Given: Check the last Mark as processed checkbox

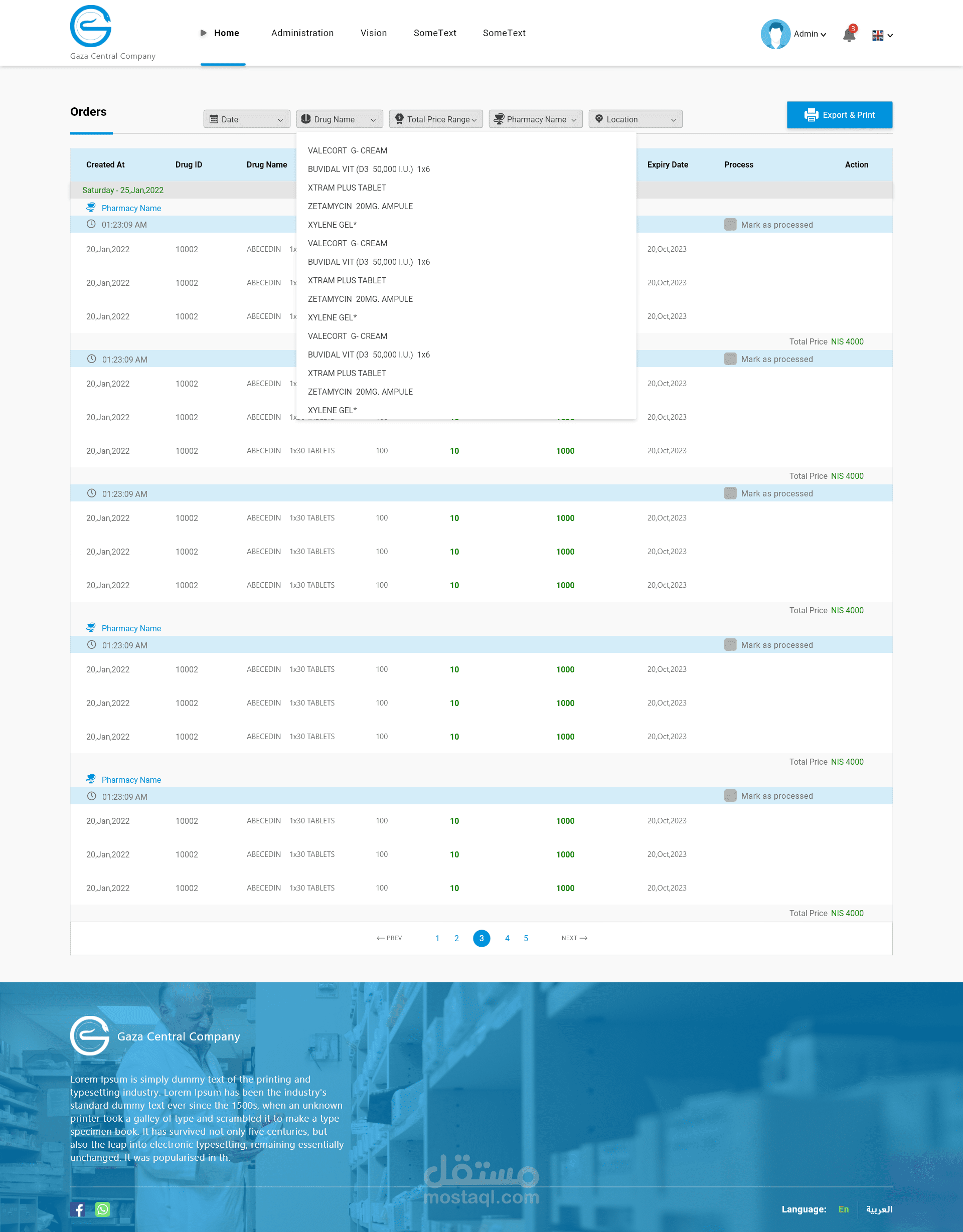Looking at the screenshot, I should [x=730, y=796].
